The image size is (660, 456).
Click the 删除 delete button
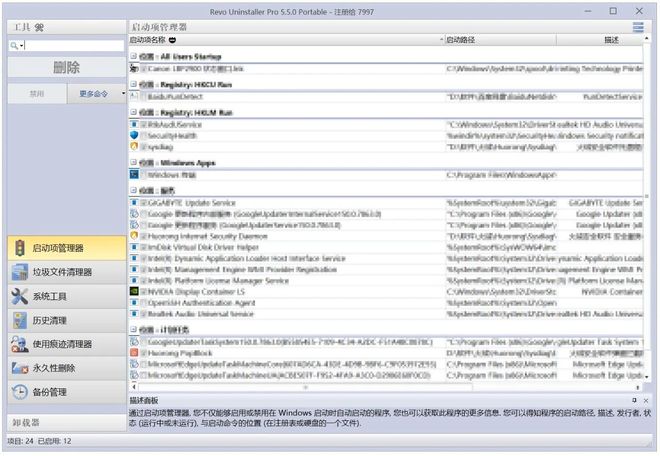67,67
